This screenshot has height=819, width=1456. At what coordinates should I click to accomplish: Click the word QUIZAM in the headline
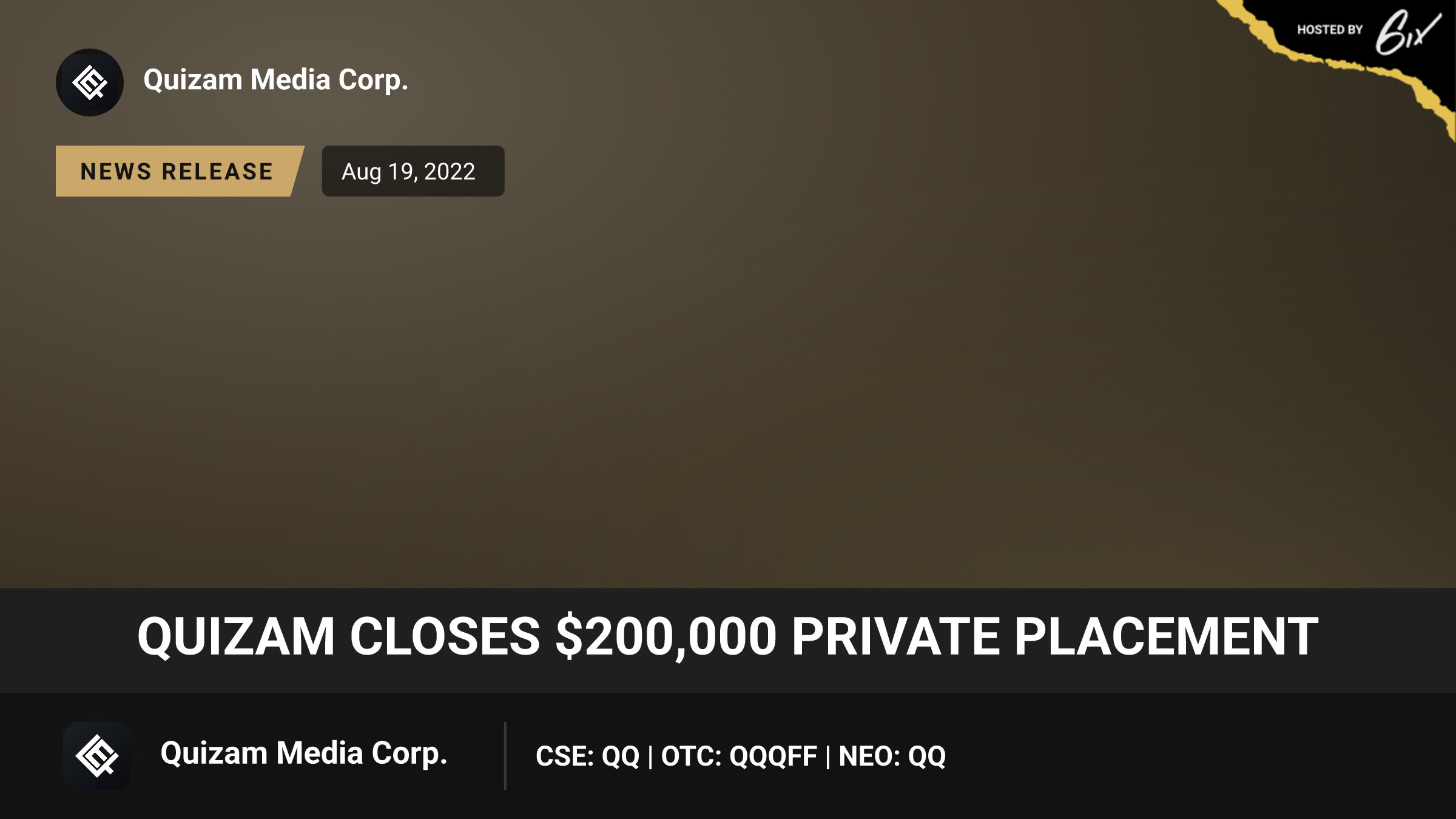[x=236, y=637]
